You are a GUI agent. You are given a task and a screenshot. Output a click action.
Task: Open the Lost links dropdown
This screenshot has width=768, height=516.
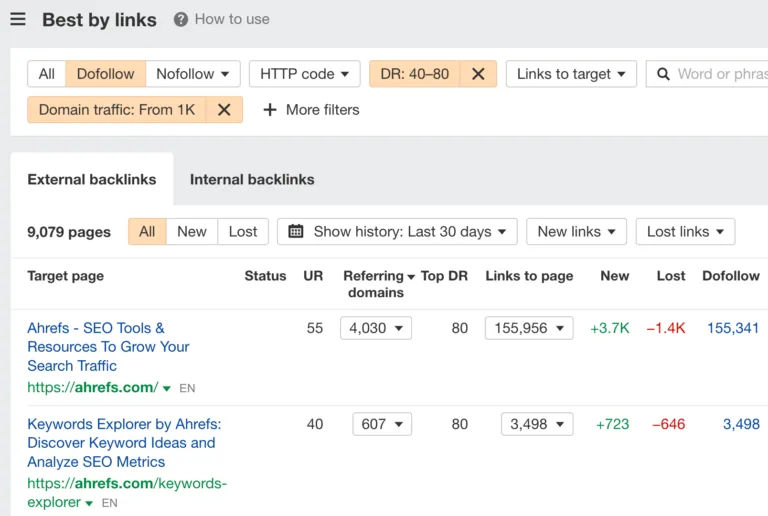tap(685, 232)
